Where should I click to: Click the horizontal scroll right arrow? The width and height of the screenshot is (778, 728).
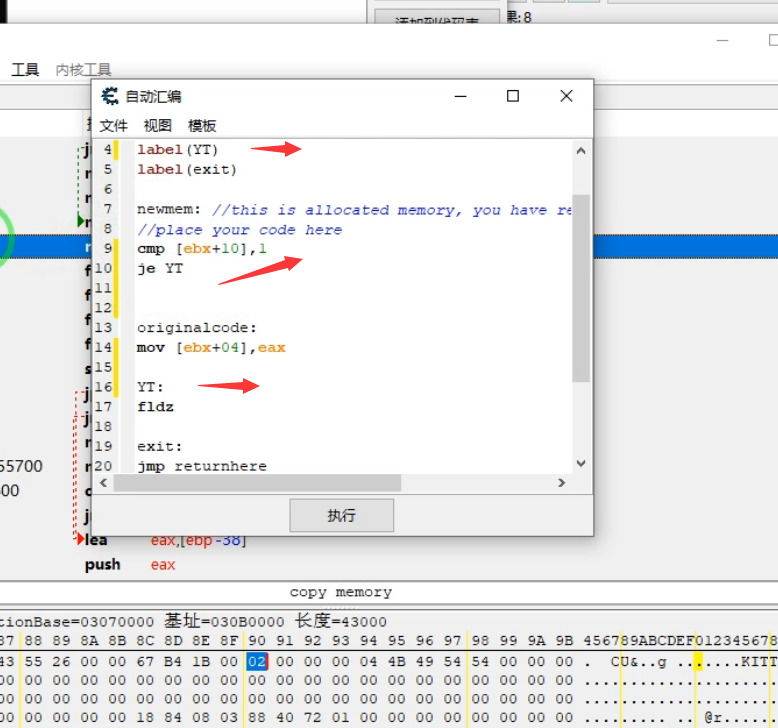pos(561,483)
